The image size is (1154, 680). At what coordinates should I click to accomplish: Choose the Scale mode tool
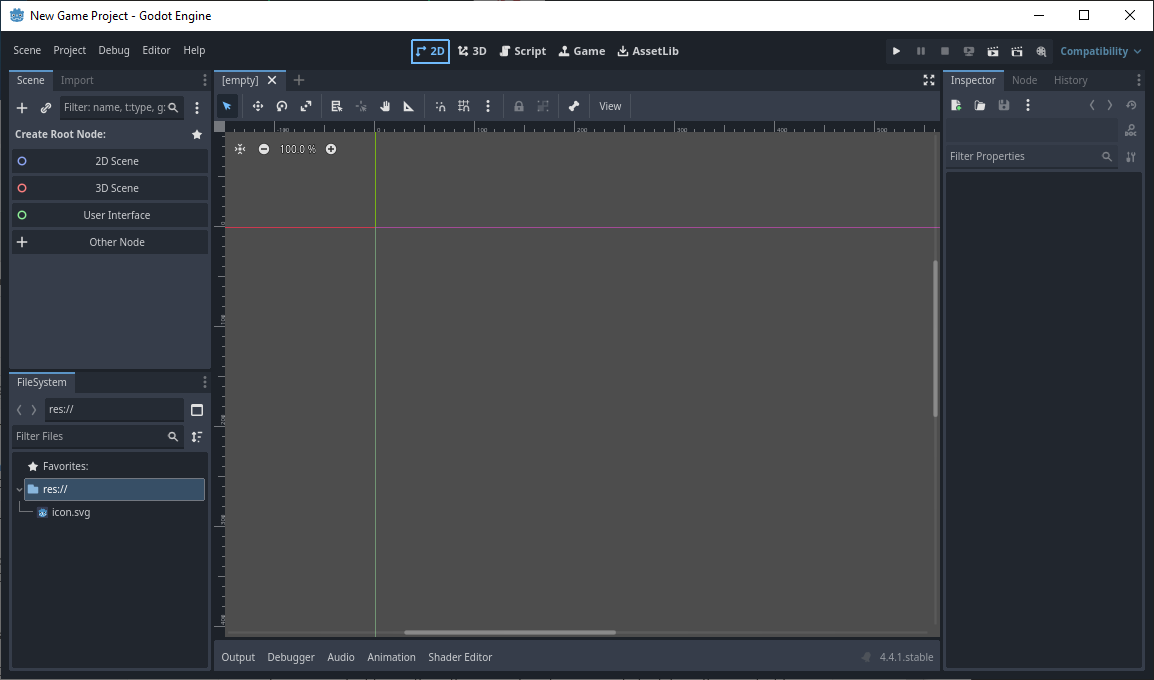(306, 106)
